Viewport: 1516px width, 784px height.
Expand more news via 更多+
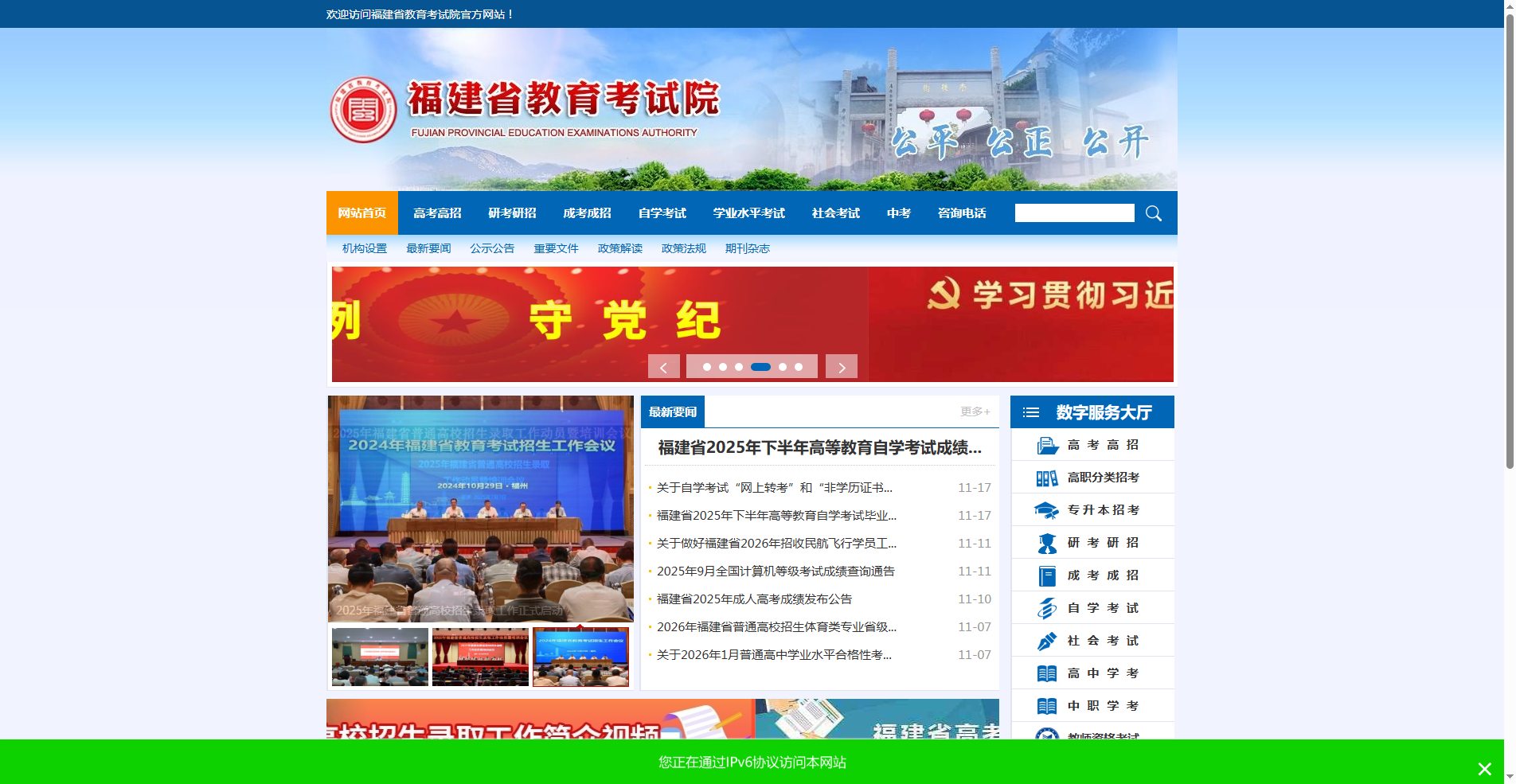[973, 412]
